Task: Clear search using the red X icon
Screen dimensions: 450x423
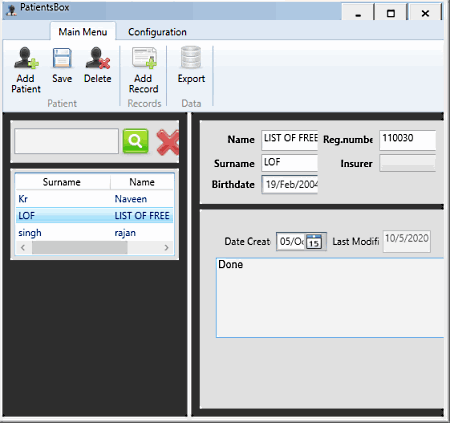Action: coord(168,142)
